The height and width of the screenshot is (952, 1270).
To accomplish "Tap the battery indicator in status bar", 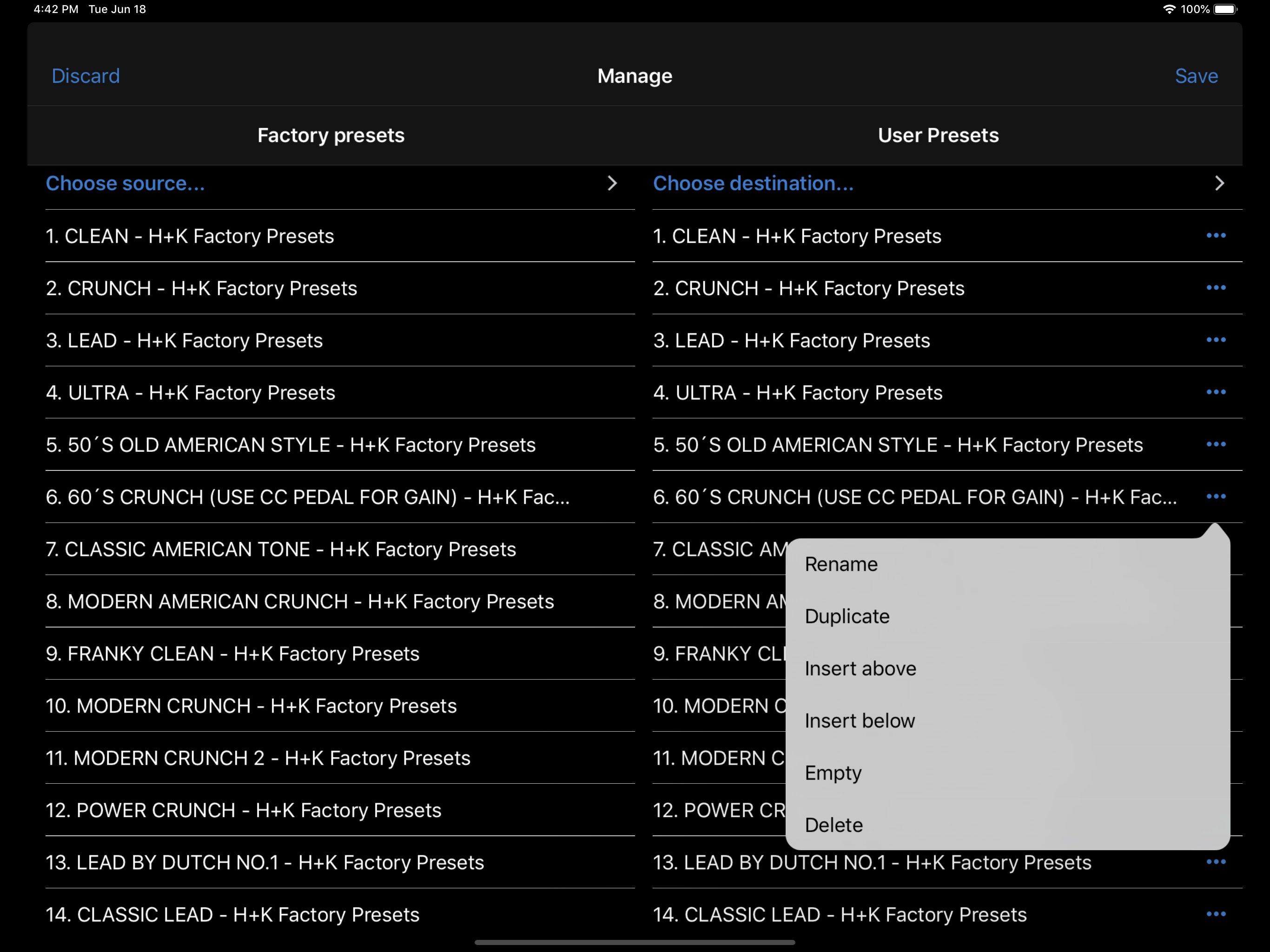I will [1226, 9].
